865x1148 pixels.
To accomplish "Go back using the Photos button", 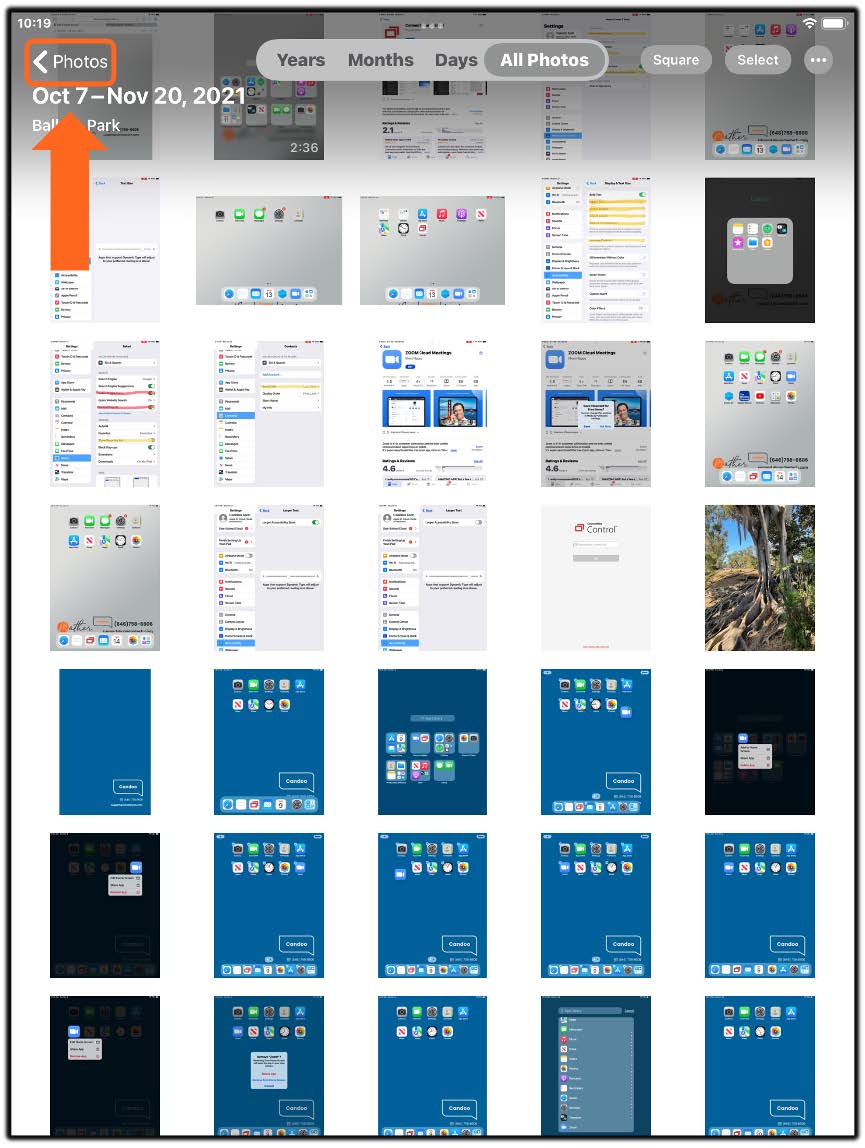I will tap(71, 62).
